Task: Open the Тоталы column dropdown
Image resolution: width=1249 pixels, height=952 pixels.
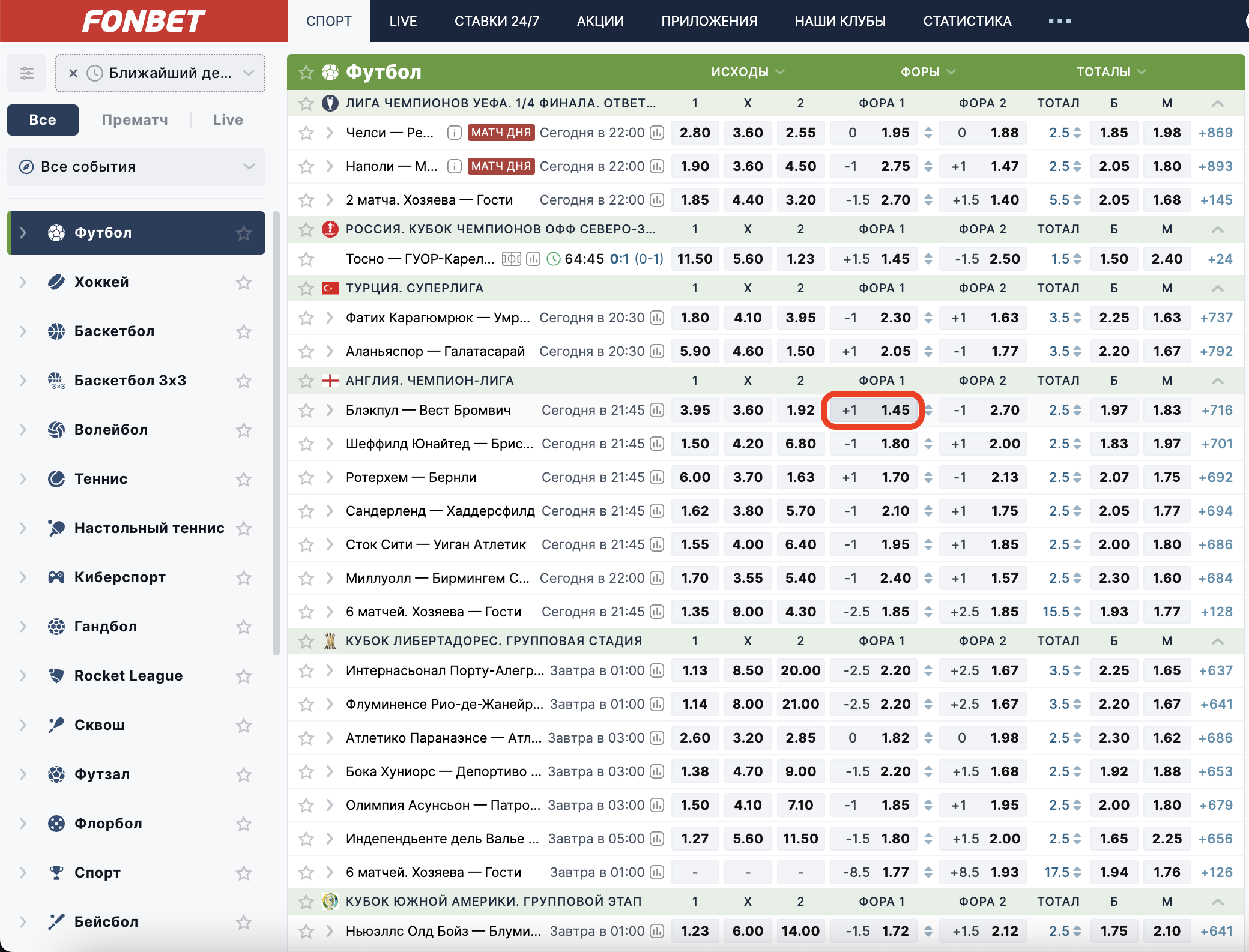Action: point(1111,72)
